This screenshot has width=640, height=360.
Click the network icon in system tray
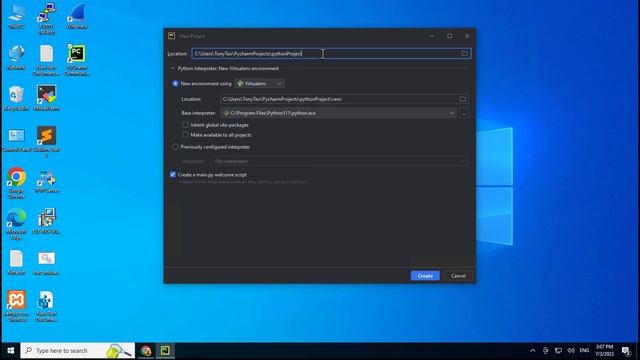pyautogui.click(x=558, y=350)
